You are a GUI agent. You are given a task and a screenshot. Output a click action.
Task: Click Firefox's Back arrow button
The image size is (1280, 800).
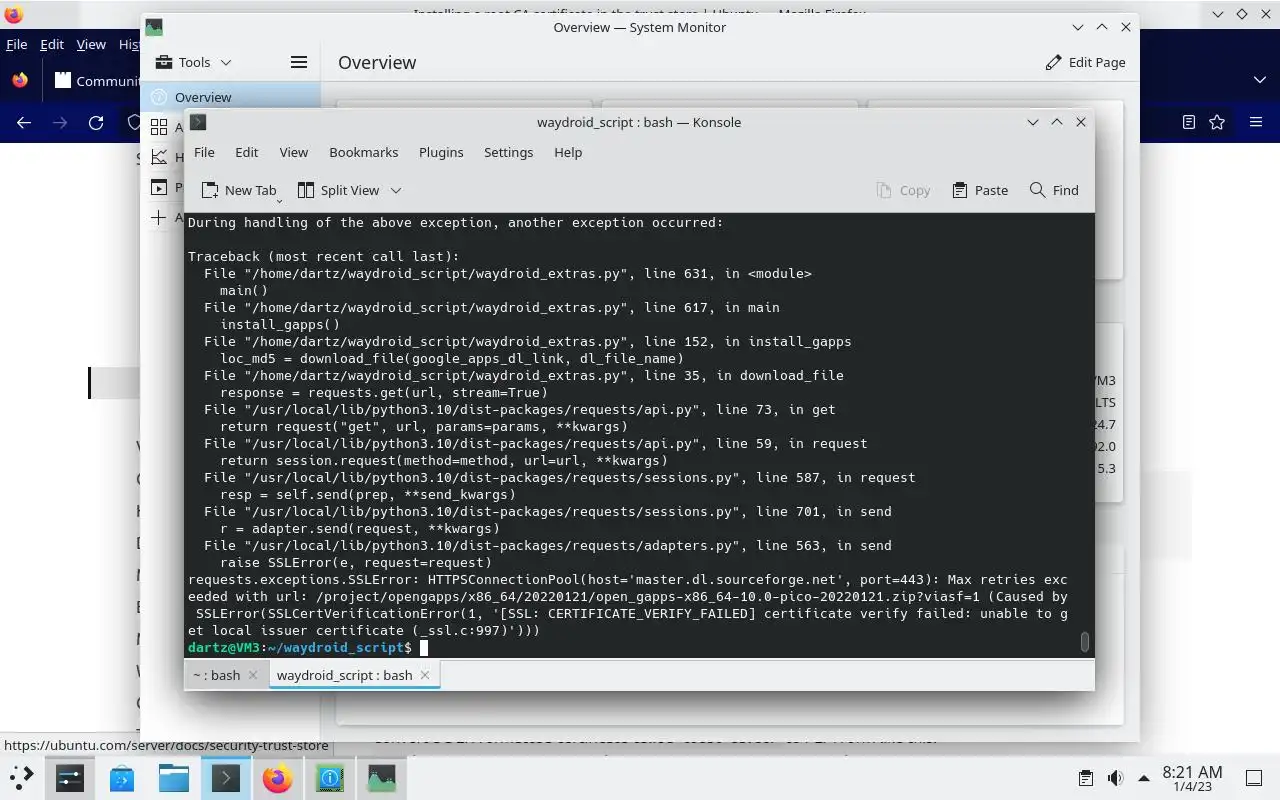24,122
